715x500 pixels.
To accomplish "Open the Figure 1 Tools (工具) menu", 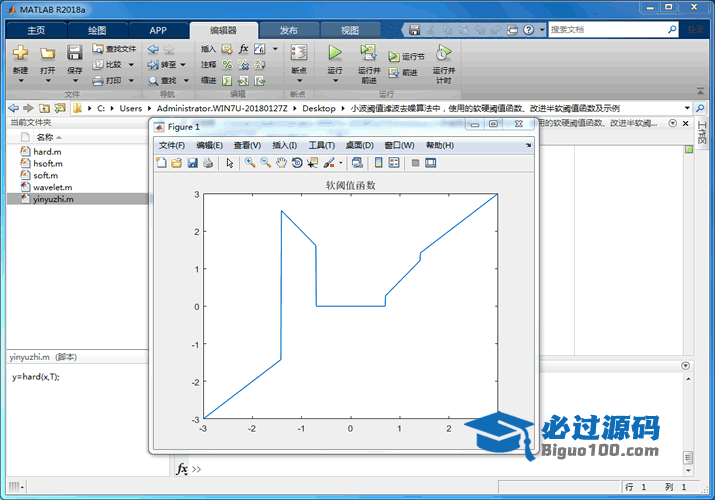I will [x=321, y=145].
